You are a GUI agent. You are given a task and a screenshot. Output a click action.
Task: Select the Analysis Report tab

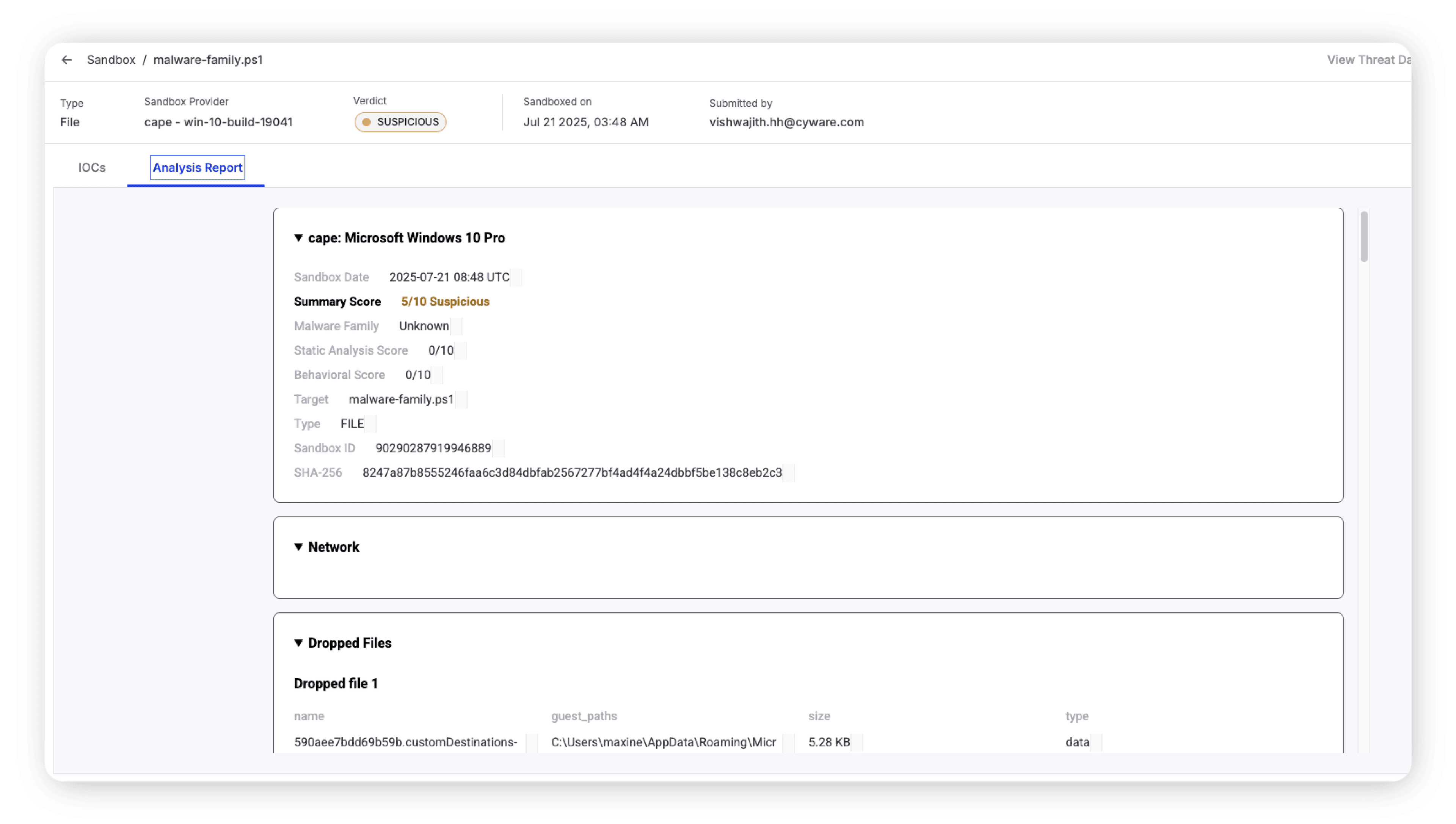click(x=197, y=168)
